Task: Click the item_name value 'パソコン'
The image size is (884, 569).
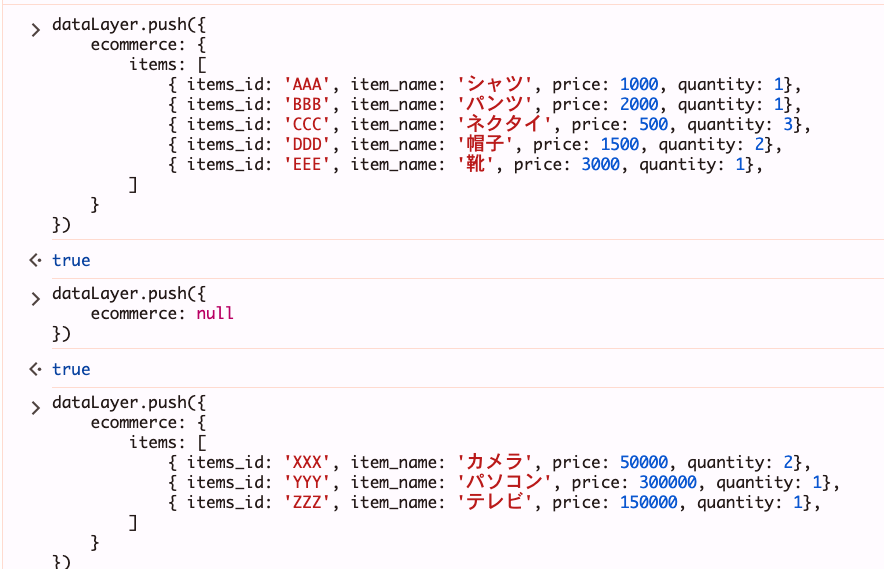Action: [505, 483]
